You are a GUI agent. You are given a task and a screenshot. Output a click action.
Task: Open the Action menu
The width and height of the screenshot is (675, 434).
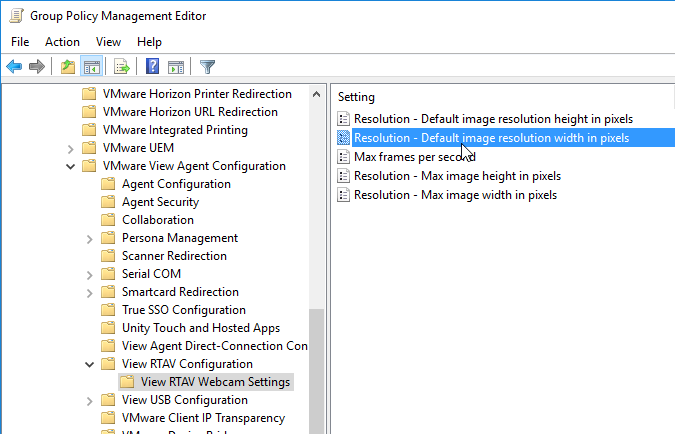coord(62,42)
